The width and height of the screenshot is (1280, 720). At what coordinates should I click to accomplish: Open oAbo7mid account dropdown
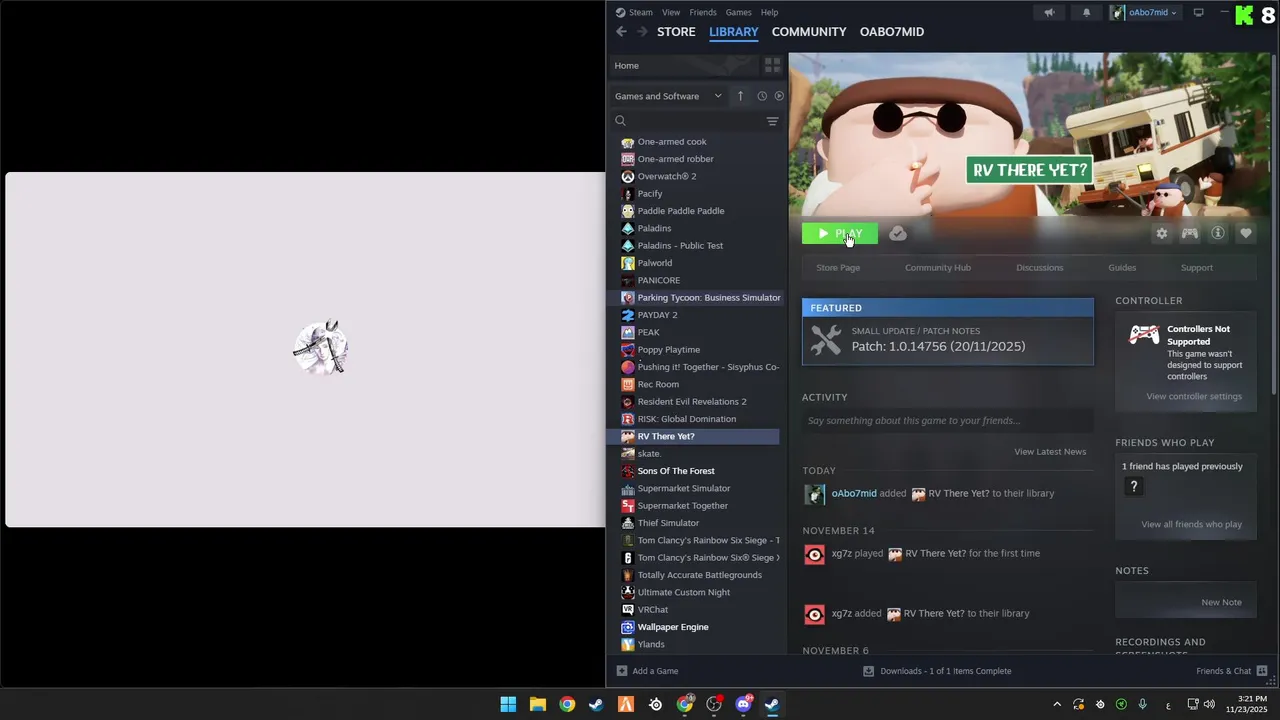tap(1144, 12)
